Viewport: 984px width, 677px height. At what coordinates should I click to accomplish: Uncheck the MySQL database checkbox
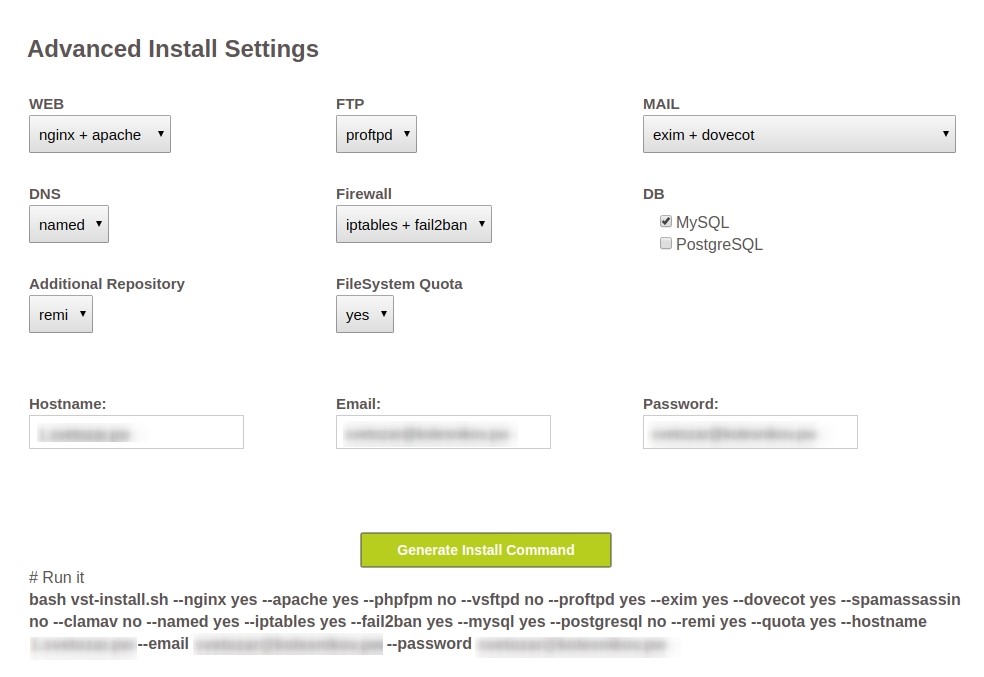[x=666, y=222]
